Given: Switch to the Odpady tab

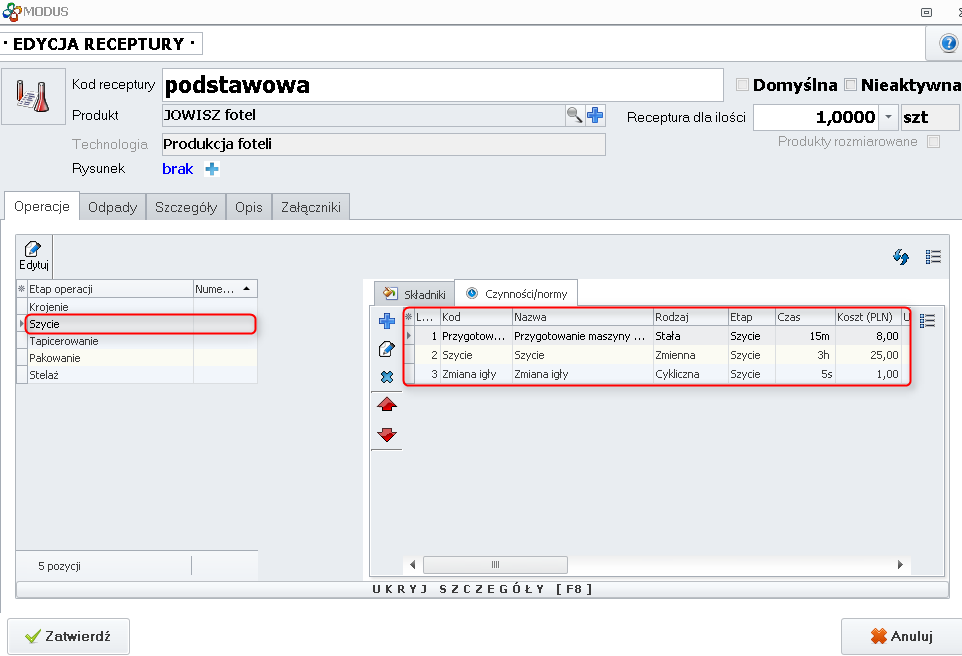Looking at the screenshot, I should [x=112, y=207].
